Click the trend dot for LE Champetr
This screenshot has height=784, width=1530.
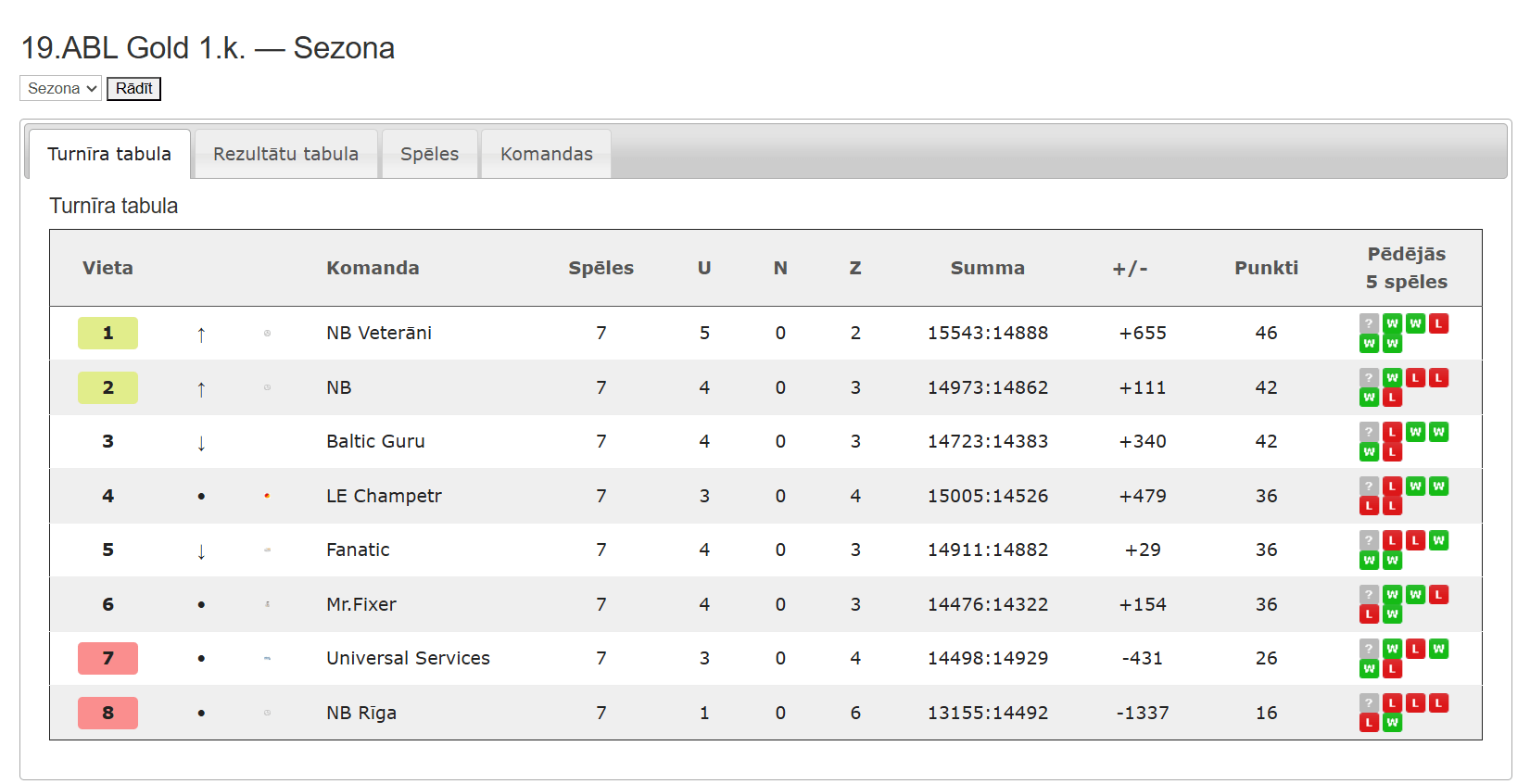(201, 496)
